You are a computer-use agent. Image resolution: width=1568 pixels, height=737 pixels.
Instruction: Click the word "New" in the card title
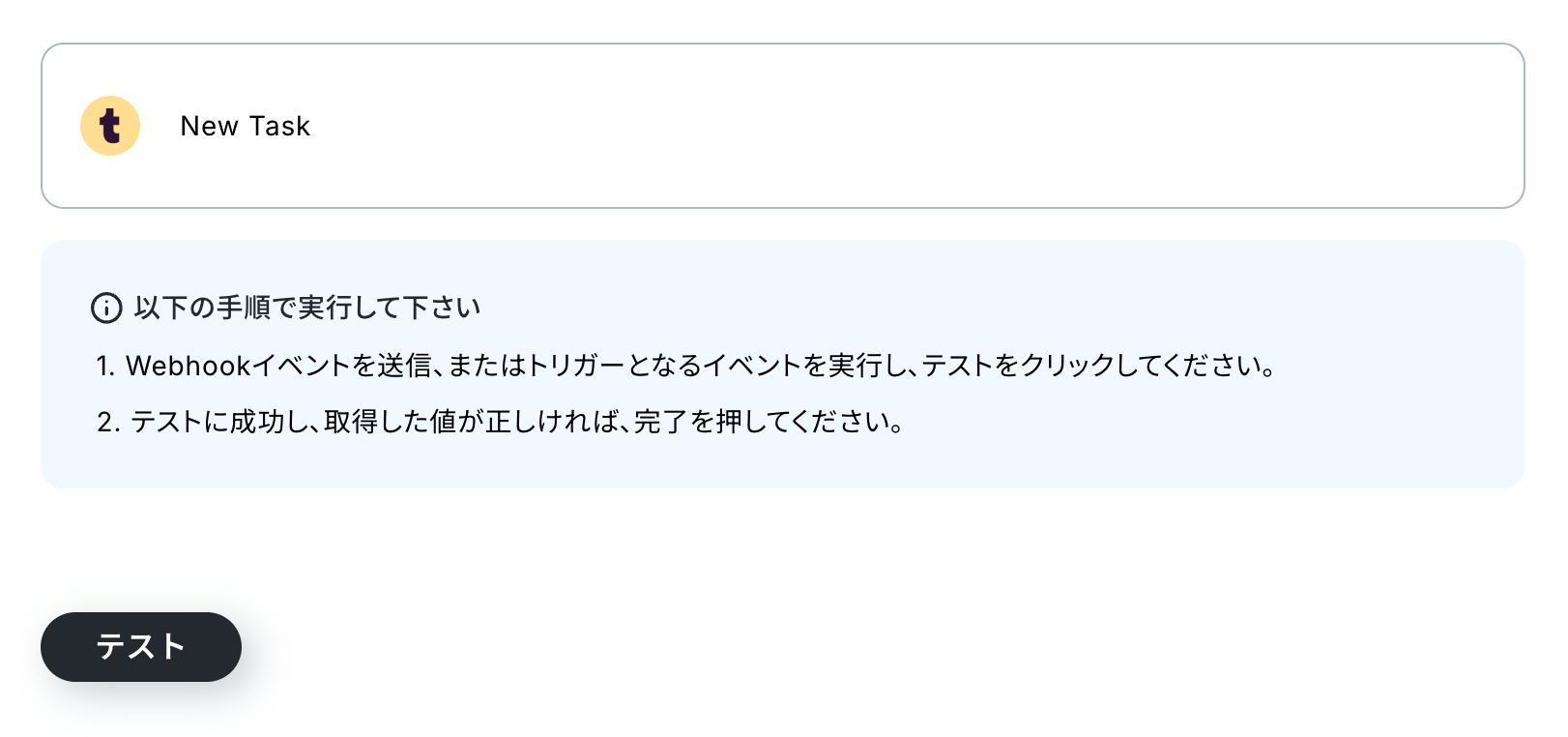click(x=209, y=126)
